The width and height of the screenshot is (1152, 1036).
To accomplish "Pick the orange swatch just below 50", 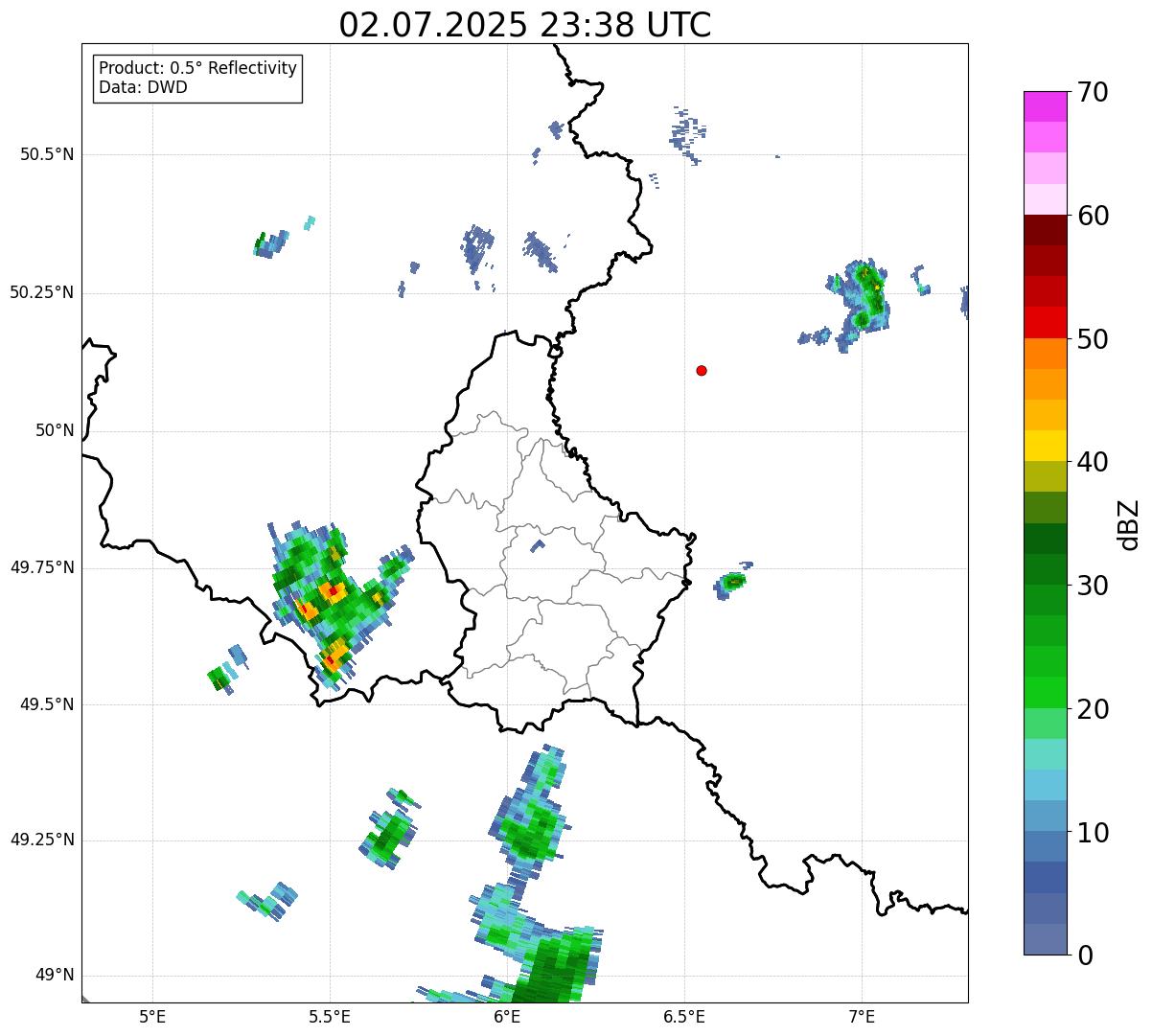I will (1046, 354).
